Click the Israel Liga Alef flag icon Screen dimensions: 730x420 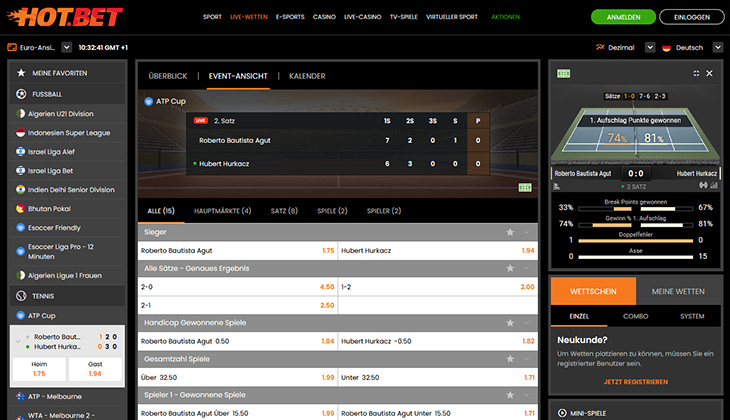tap(20, 152)
